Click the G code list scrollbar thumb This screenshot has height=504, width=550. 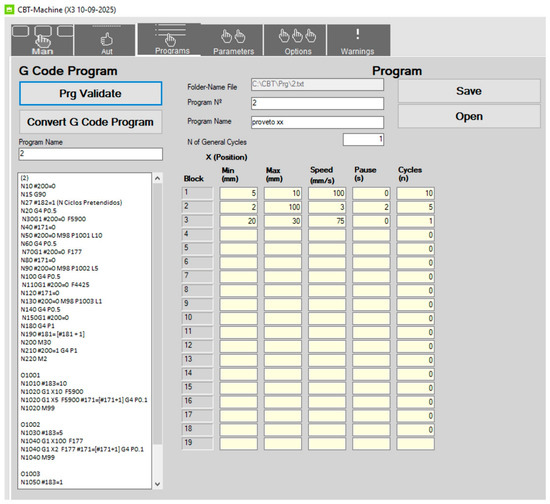(x=157, y=314)
